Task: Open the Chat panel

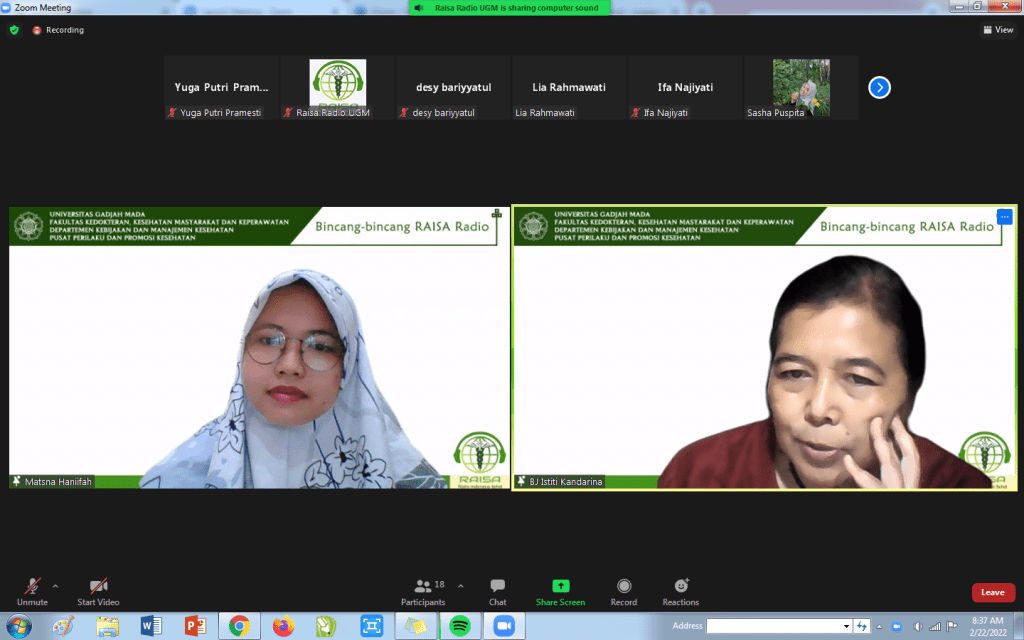Action: click(x=498, y=592)
